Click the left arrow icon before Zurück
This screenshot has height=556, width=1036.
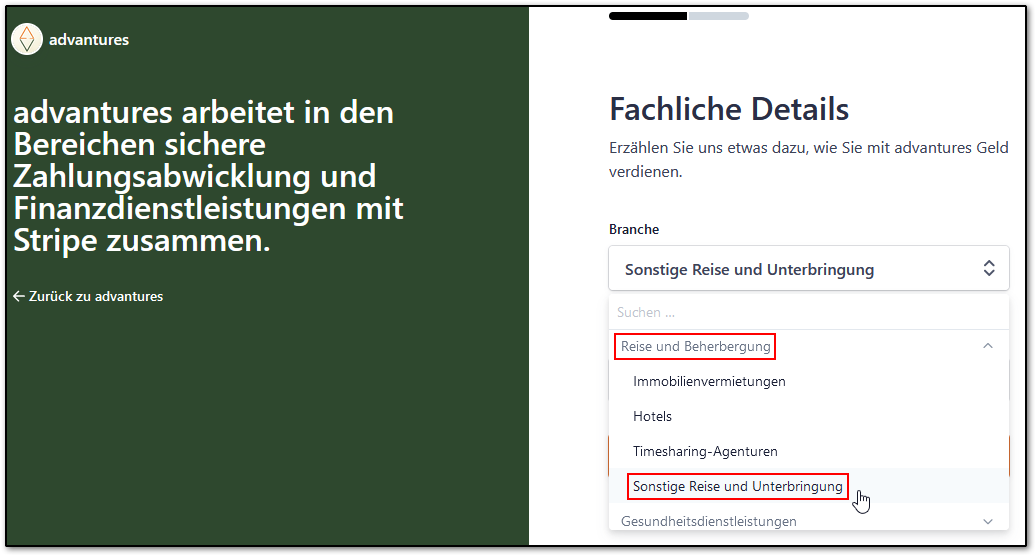[19, 296]
